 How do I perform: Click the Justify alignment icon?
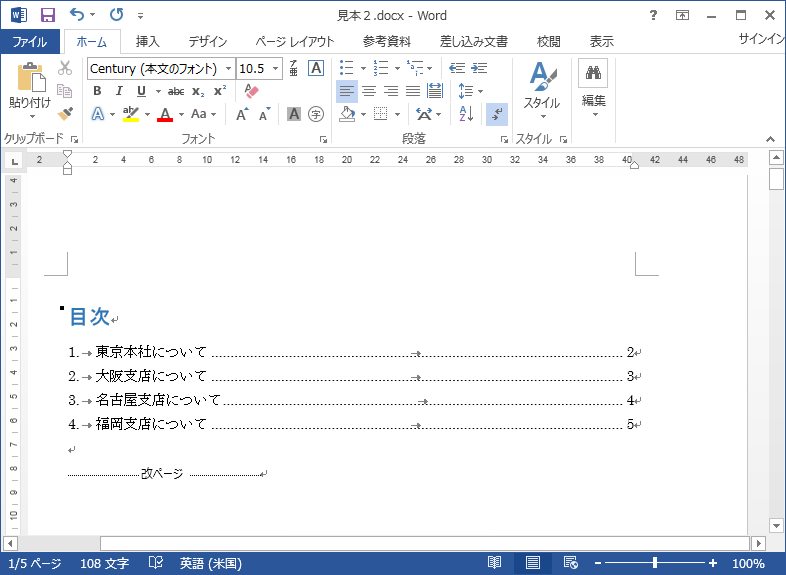pyautogui.click(x=413, y=91)
